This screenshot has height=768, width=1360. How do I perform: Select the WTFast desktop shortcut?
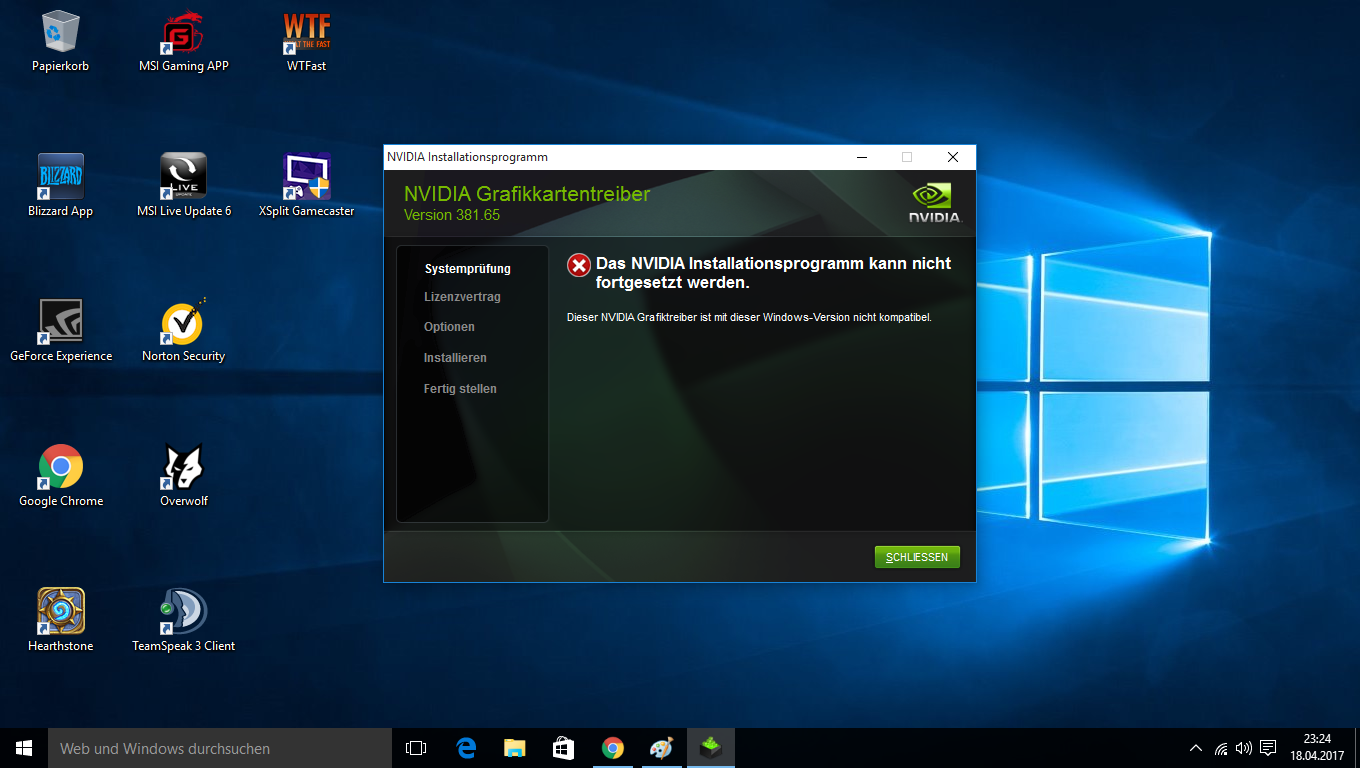pyautogui.click(x=306, y=42)
